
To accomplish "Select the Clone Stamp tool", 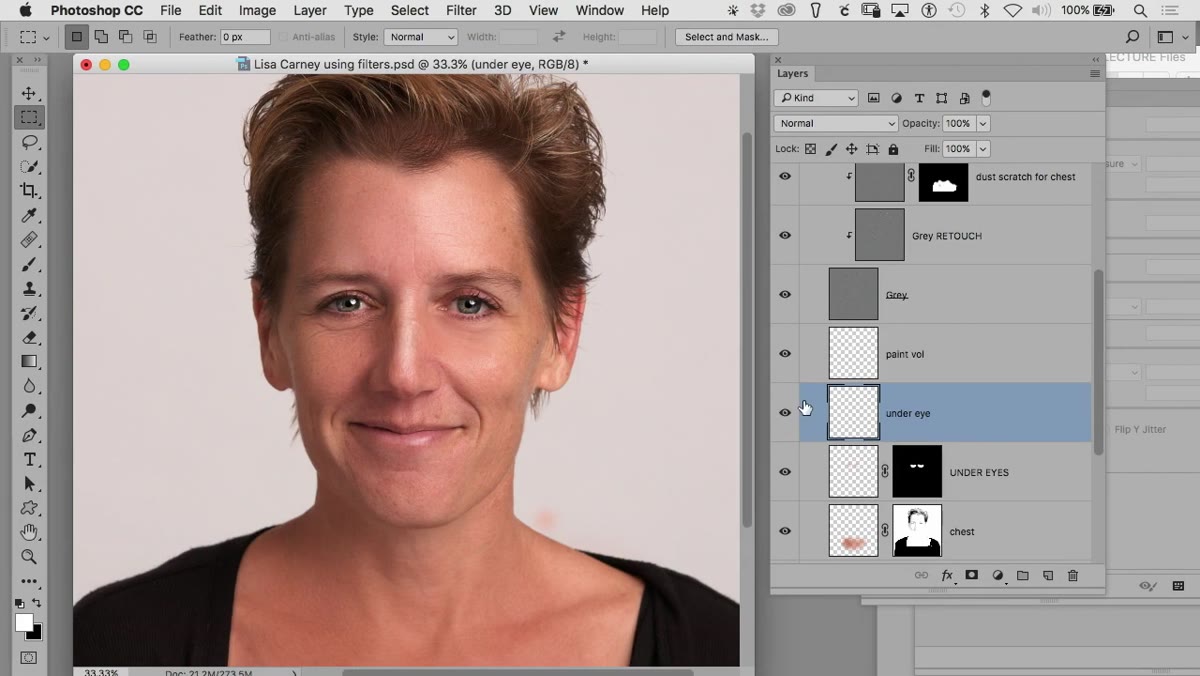I will tap(29, 289).
